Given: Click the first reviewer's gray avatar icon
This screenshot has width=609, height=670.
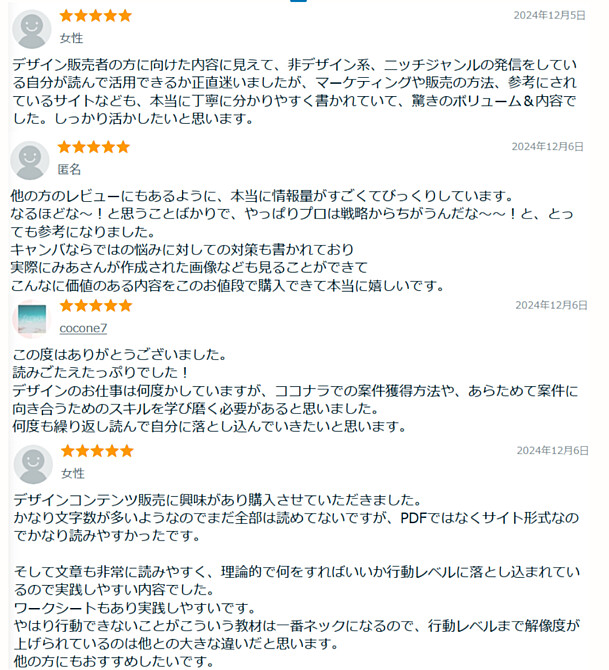Looking at the screenshot, I should 32,29.
